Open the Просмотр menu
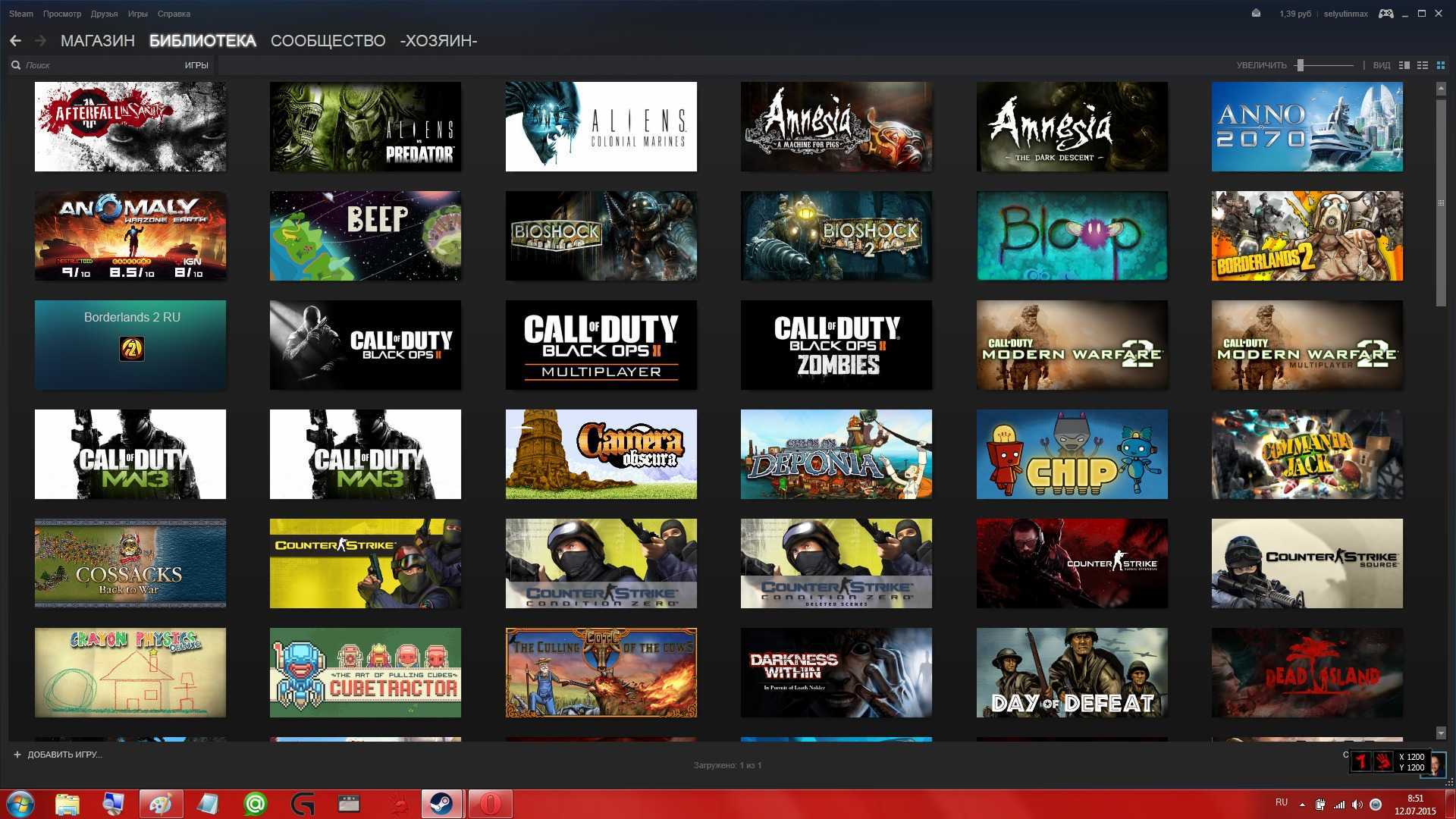Viewport: 1456px width, 819px height. pos(62,14)
